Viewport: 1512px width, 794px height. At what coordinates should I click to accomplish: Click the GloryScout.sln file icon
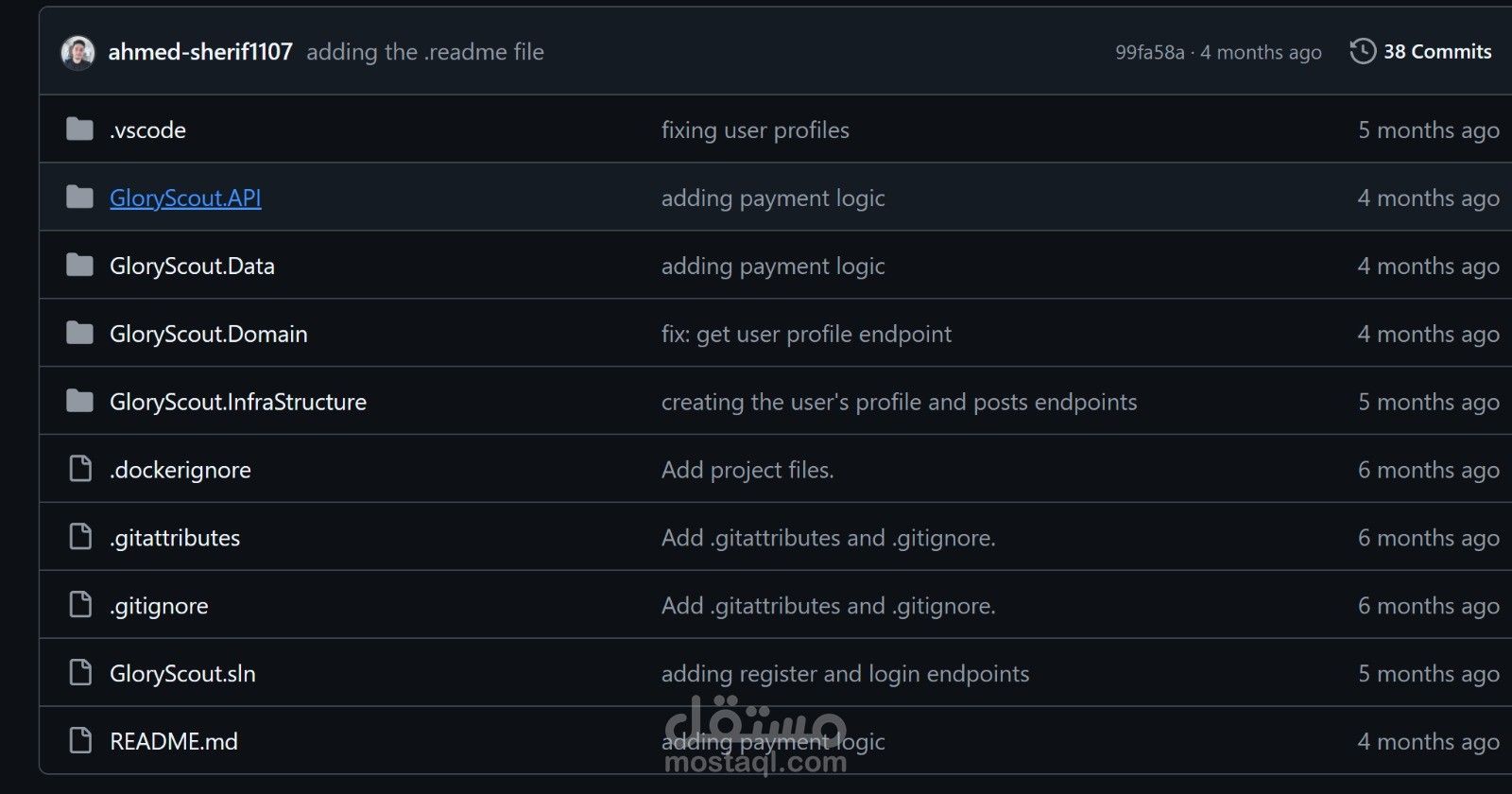click(81, 673)
